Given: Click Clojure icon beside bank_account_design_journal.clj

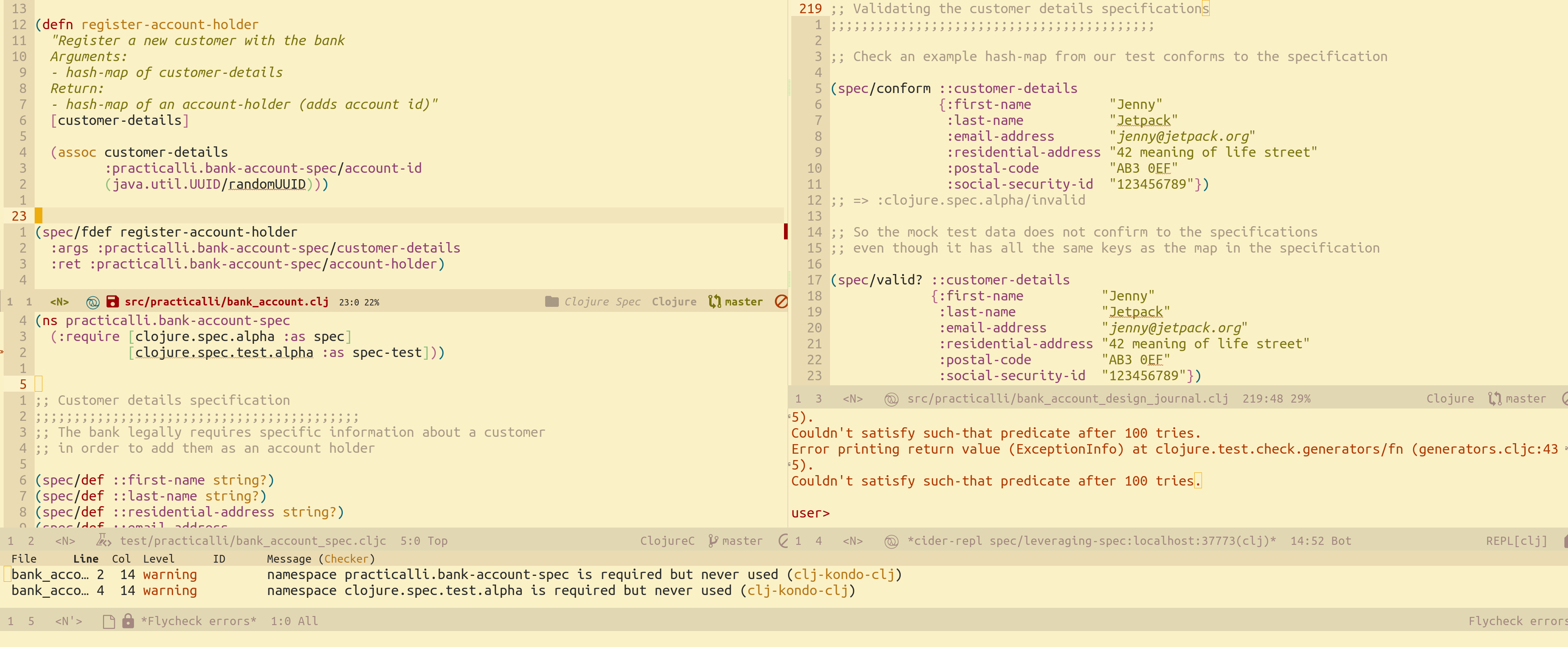Looking at the screenshot, I should (x=891, y=399).
